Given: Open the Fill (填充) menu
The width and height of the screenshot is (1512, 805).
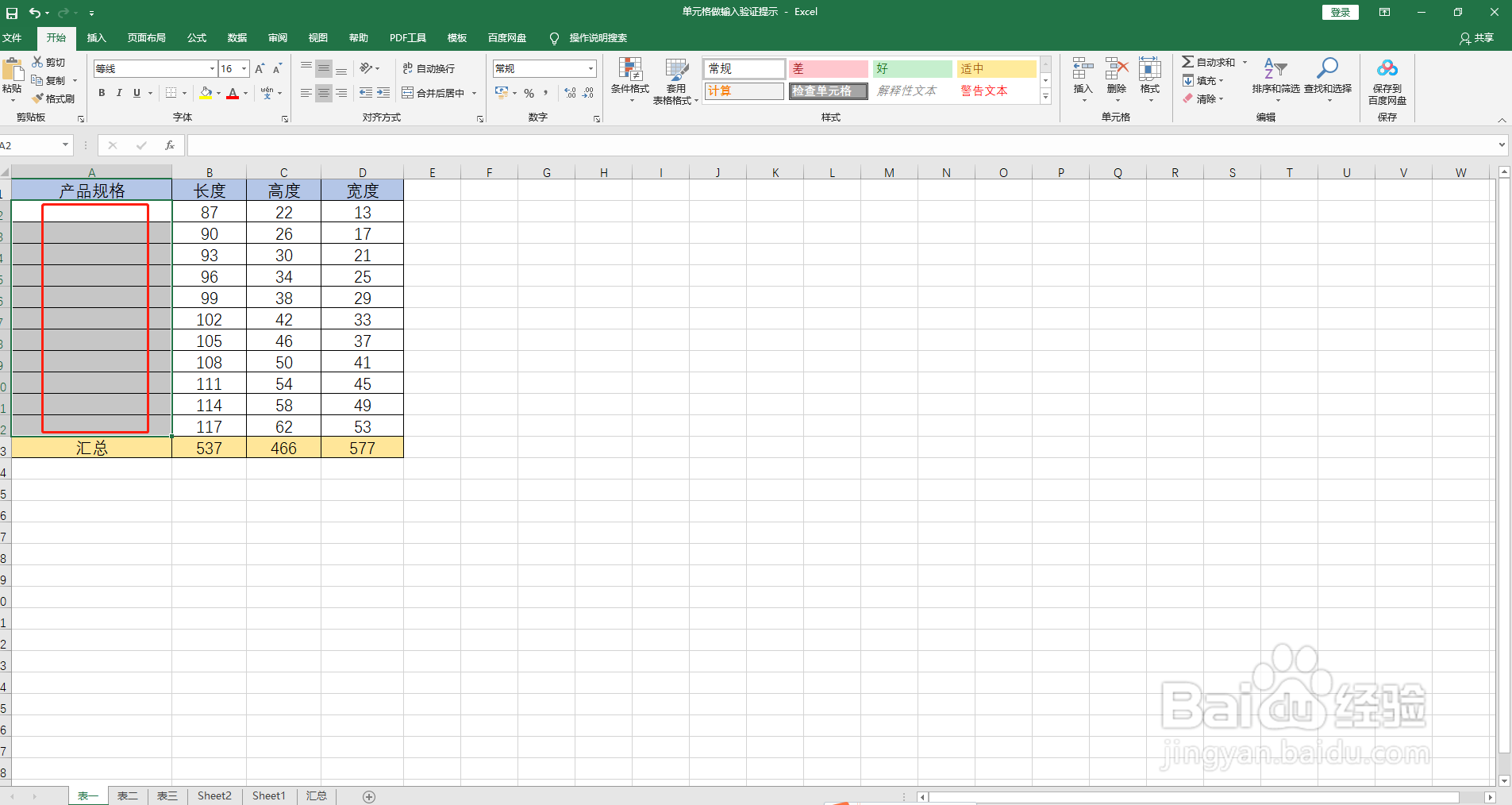Looking at the screenshot, I should (x=1202, y=80).
